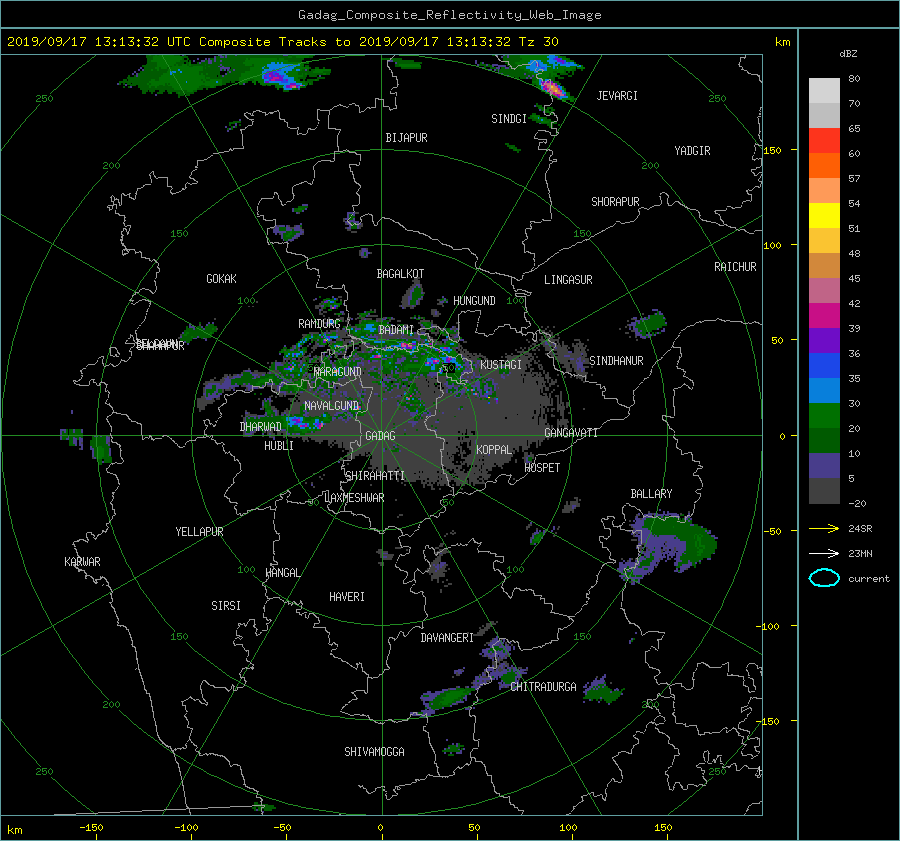Screen dimensions: 900x841
Task: Click the RAICHUR city label
Action: [x=735, y=267]
